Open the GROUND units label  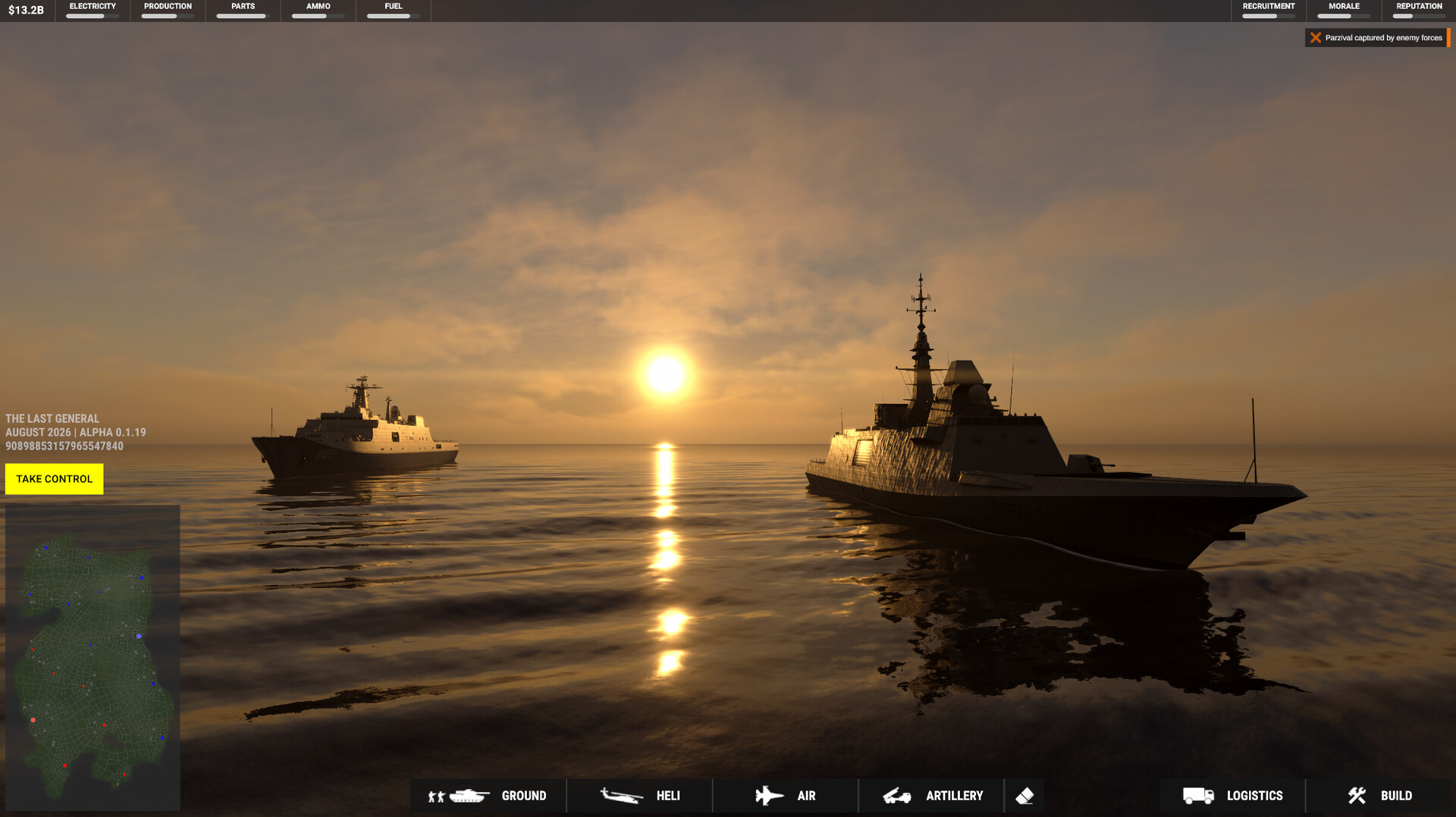pos(524,796)
